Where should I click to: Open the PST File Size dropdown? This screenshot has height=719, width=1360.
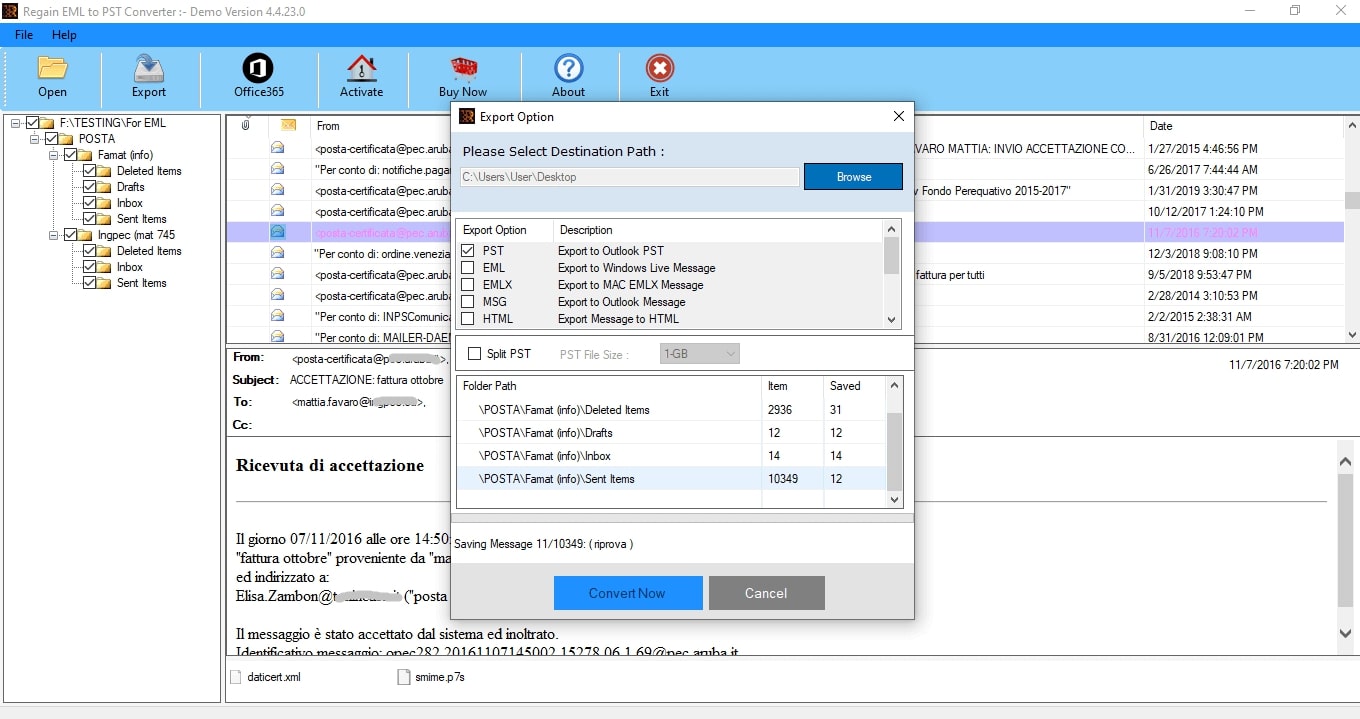(699, 354)
